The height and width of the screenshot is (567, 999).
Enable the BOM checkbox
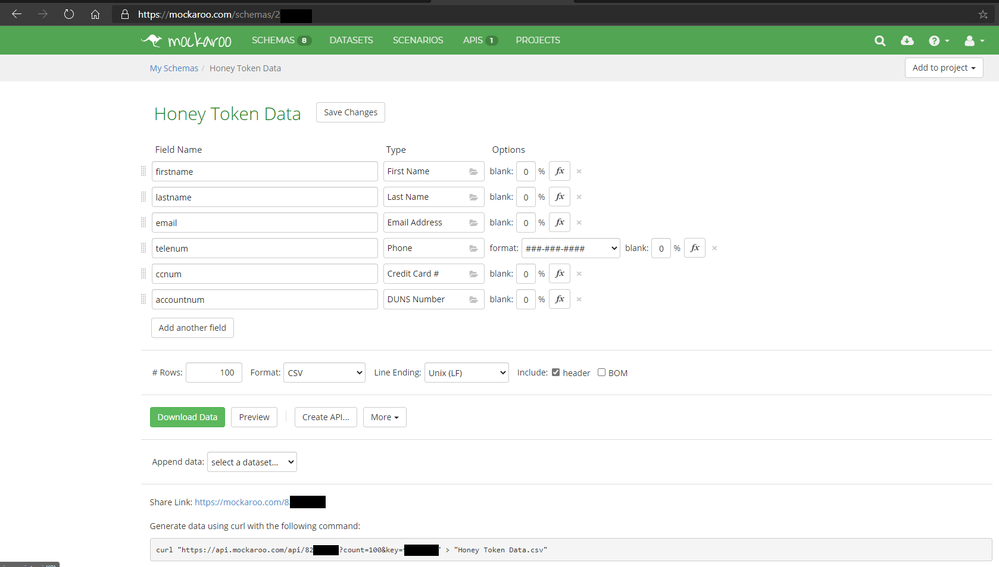(601, 372)
